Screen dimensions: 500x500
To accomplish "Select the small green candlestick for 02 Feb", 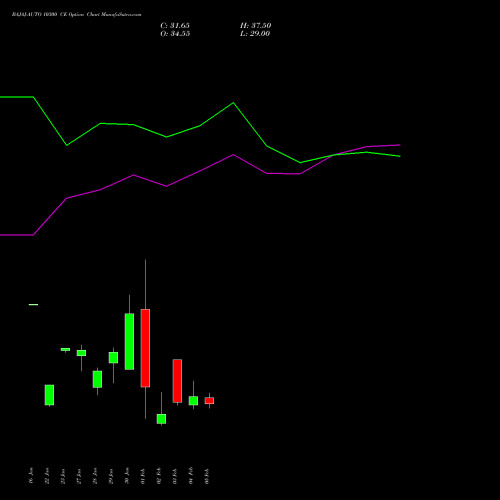I will click(161, 419).
